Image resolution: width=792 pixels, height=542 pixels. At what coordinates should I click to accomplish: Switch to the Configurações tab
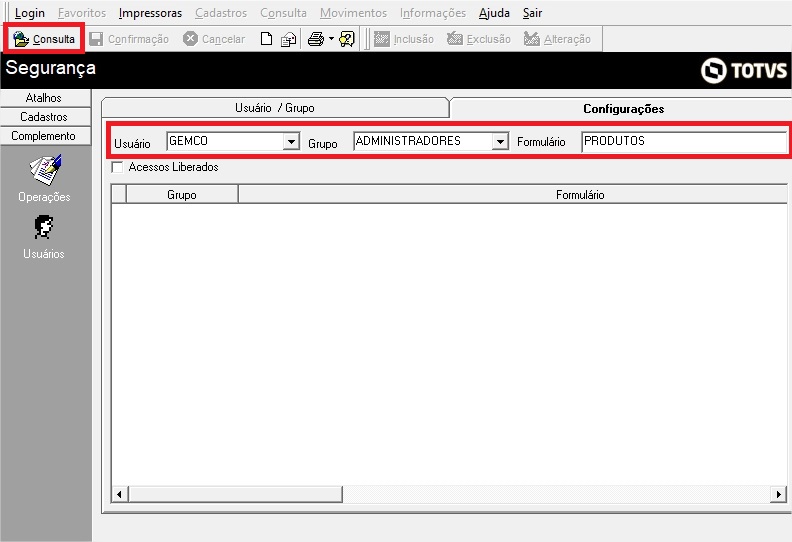[x=623, y=109]
